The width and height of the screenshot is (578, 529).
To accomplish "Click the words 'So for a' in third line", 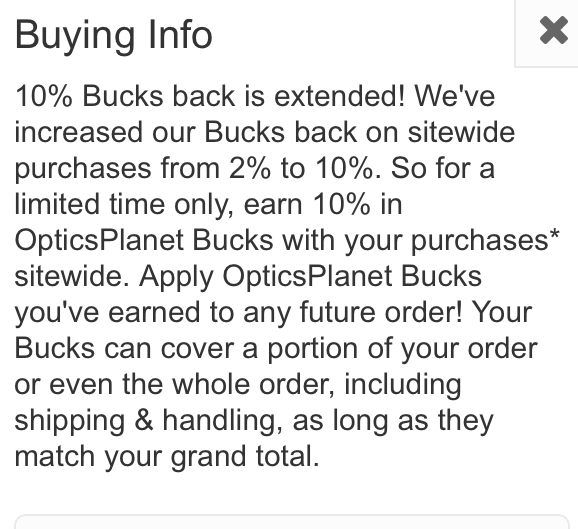I will [442, 168].
